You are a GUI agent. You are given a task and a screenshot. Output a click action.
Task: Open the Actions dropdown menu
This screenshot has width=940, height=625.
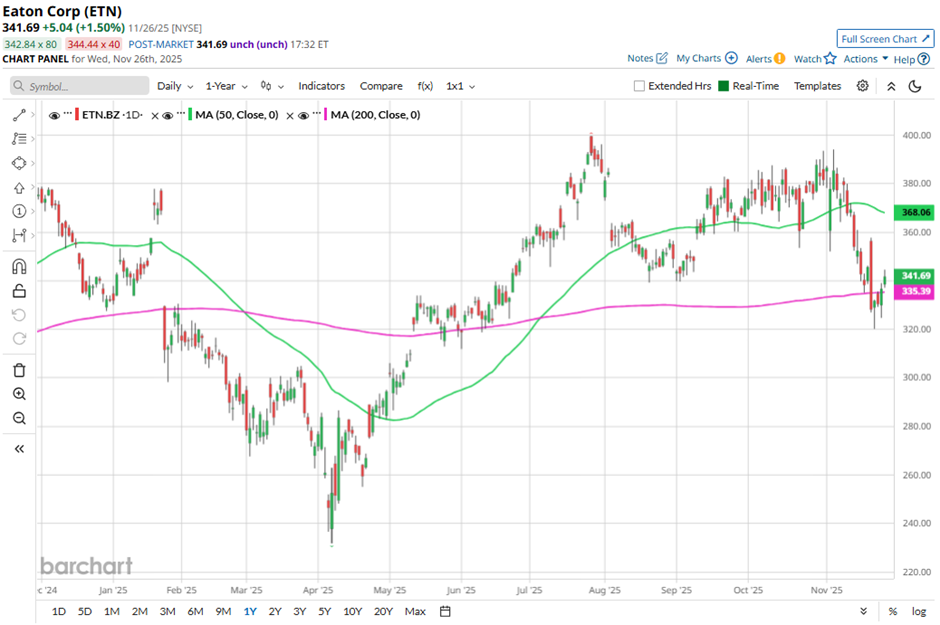865,59
